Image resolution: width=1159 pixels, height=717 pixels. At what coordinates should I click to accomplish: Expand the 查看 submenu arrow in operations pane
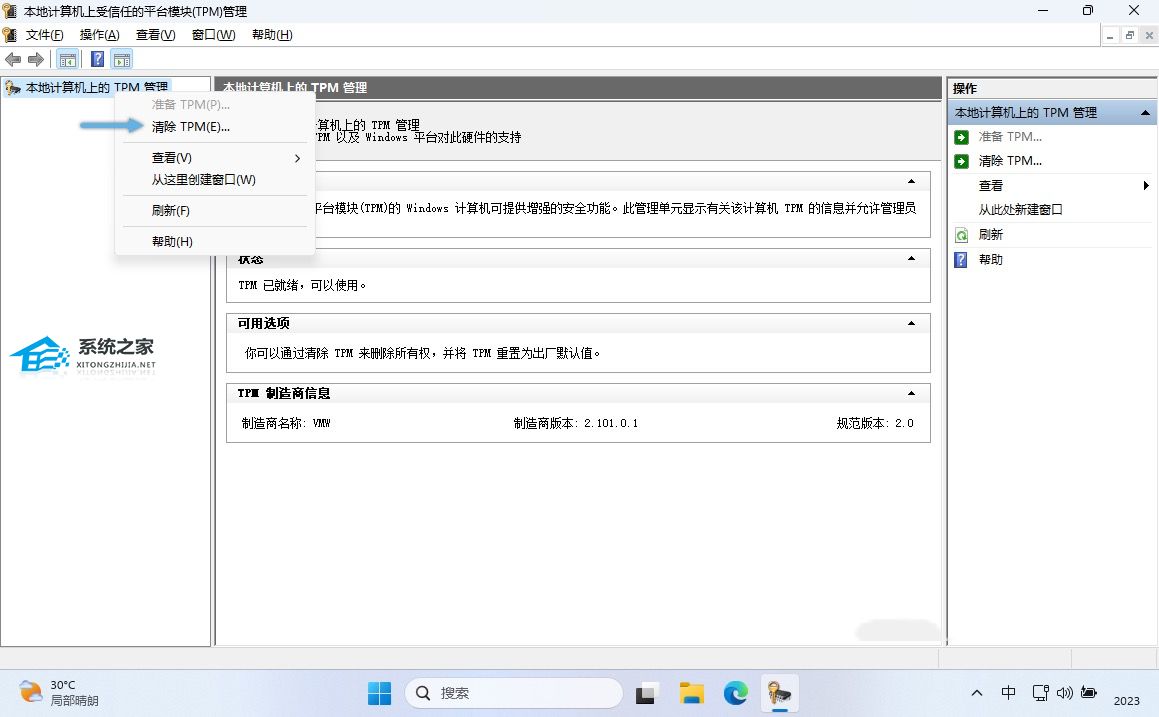click(x=1147, y=185)
